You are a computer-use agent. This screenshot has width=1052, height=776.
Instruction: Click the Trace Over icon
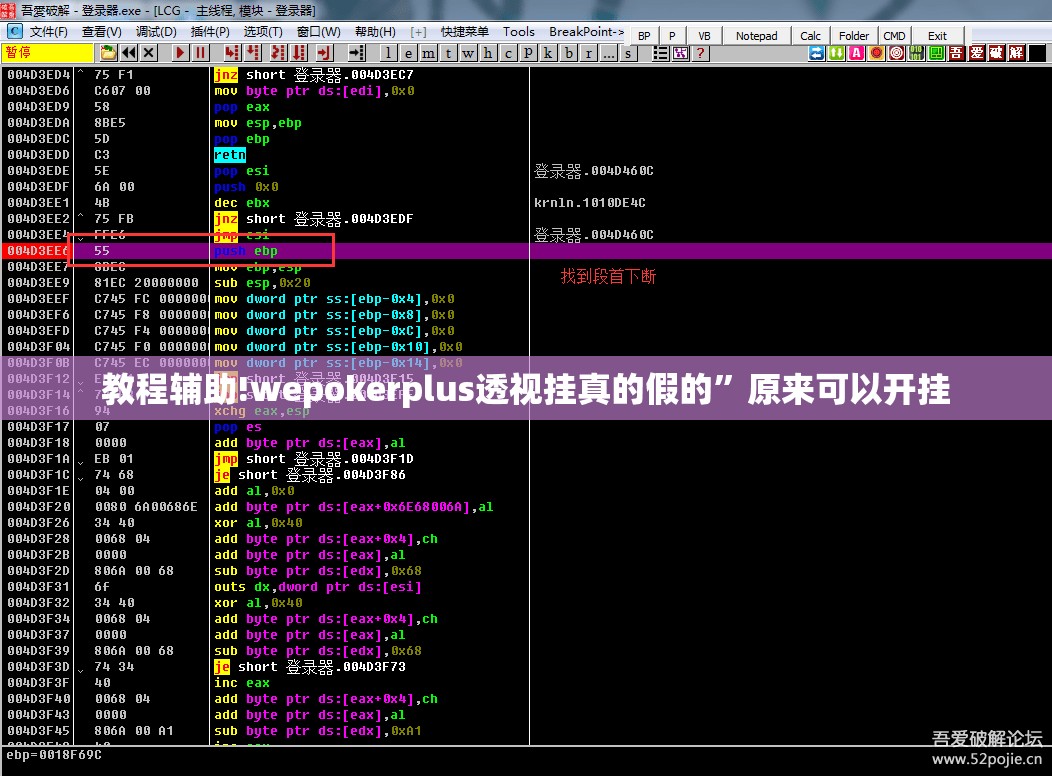click(299, 53)
